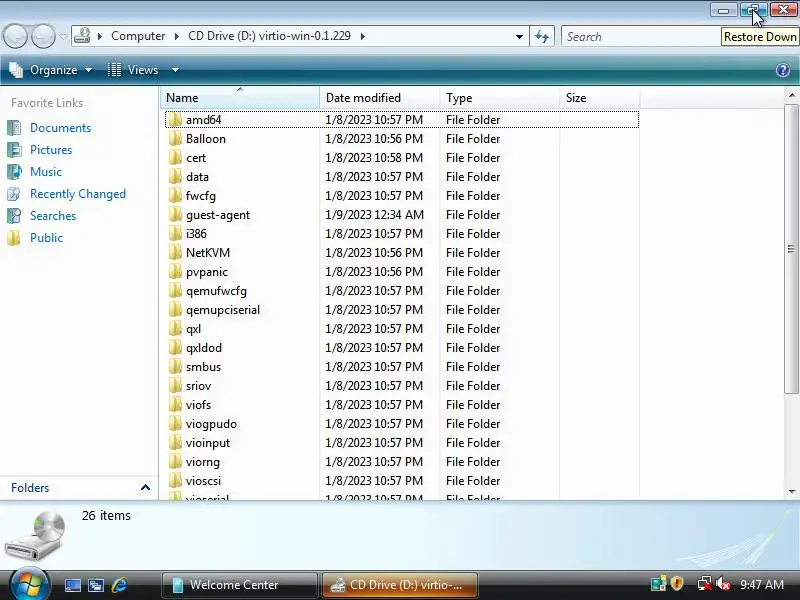Click the Back navigation arrow button
The image size is (800, 600).
point(15,36)
